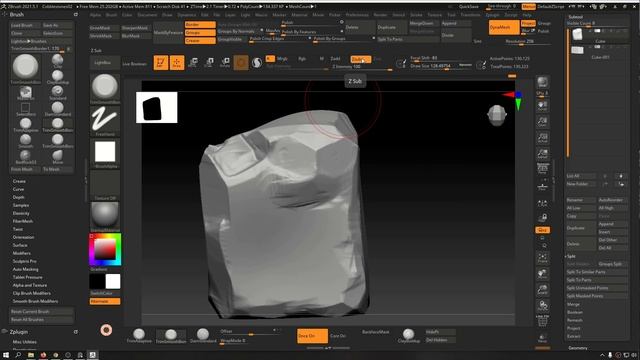Image resolution: width=640 pixels, height=360 pixels.
Task: Click the Alternate button
Action: [x=105, y=301]
